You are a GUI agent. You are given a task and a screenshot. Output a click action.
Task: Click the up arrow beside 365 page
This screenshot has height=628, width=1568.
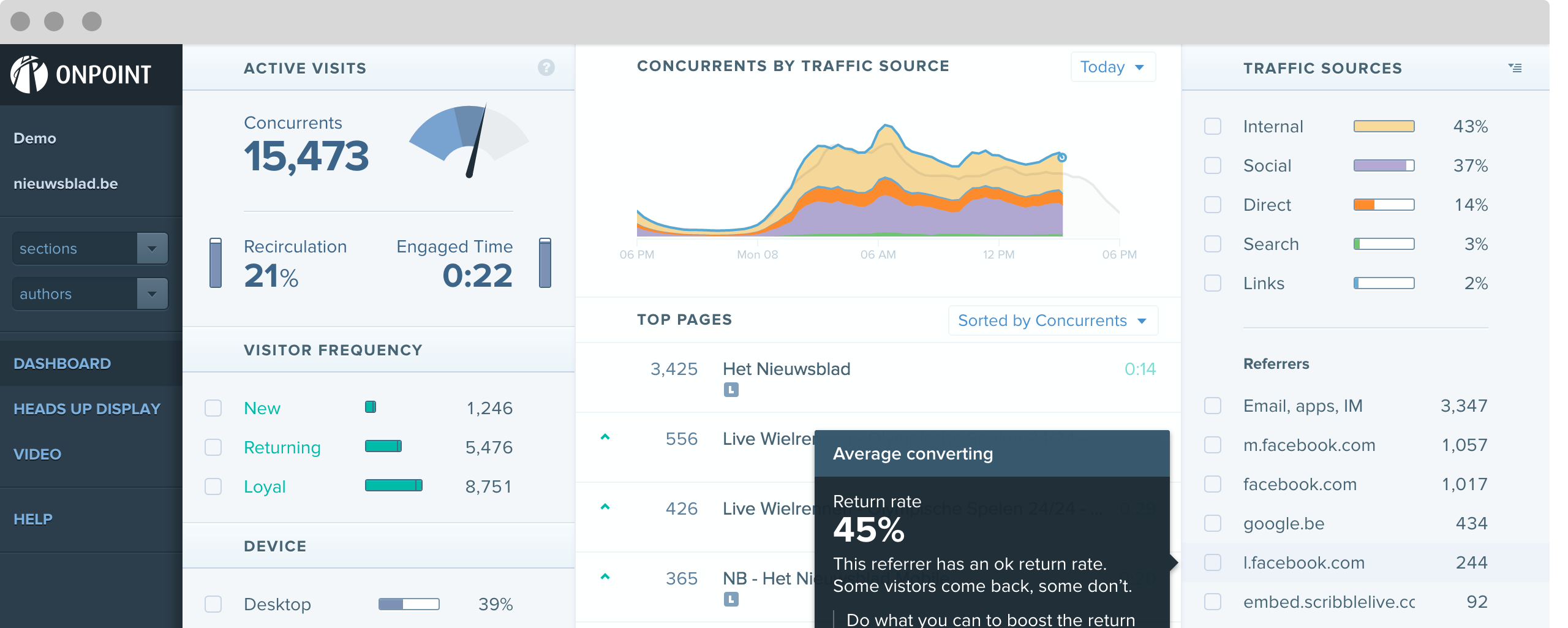[605, 577]
